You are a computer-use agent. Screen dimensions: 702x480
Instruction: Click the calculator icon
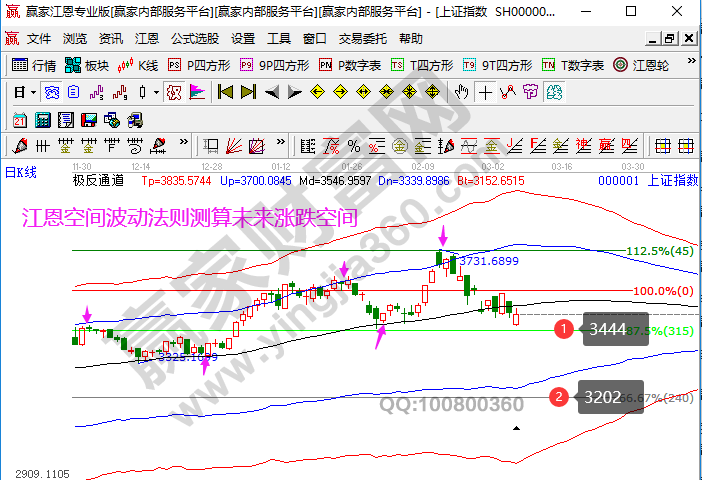point(42,119)
